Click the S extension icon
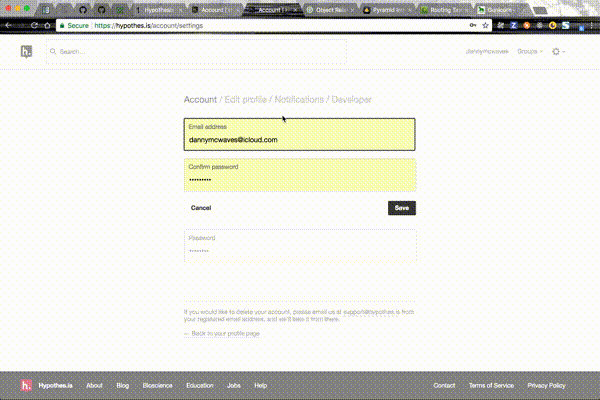Image resolution: width=600 pixels, height=400 pixels. tap(566, 25)
